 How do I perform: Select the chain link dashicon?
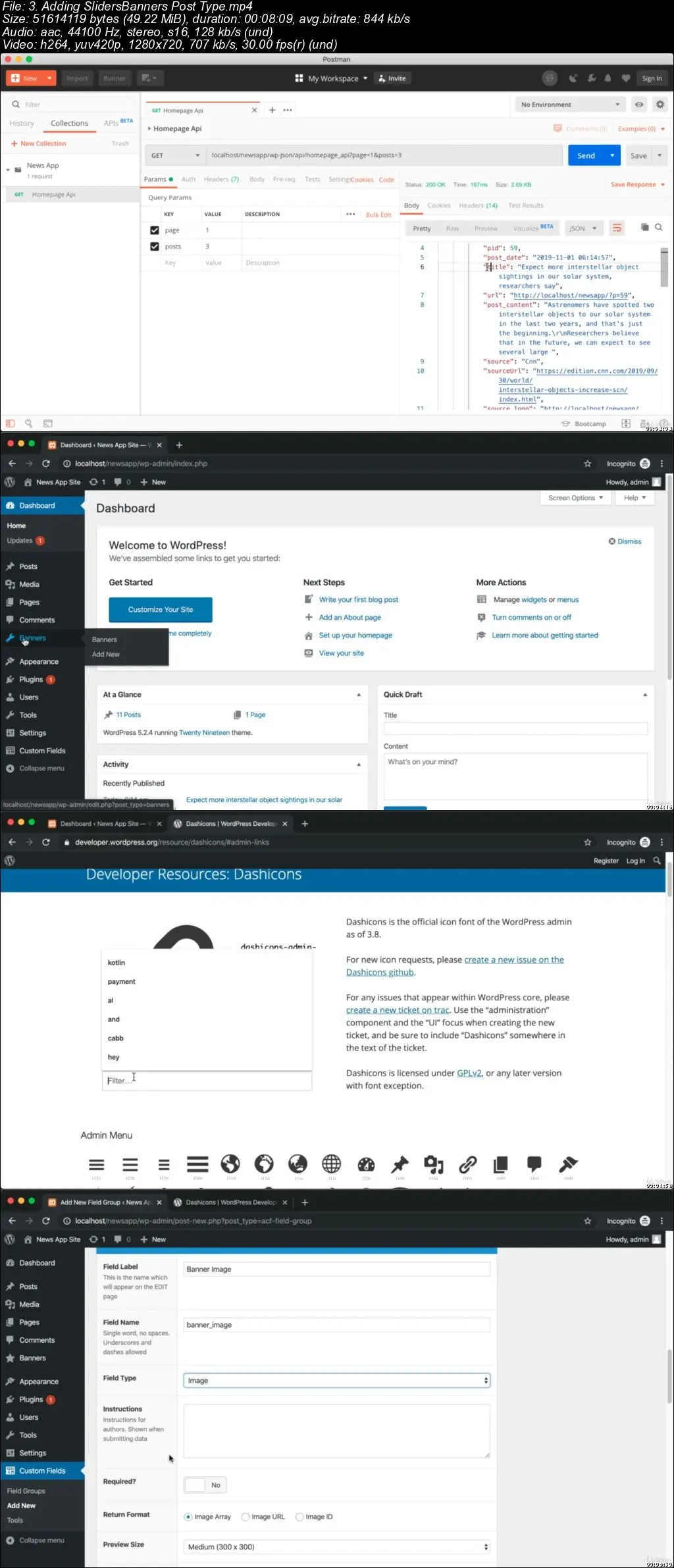(467, 1164)
